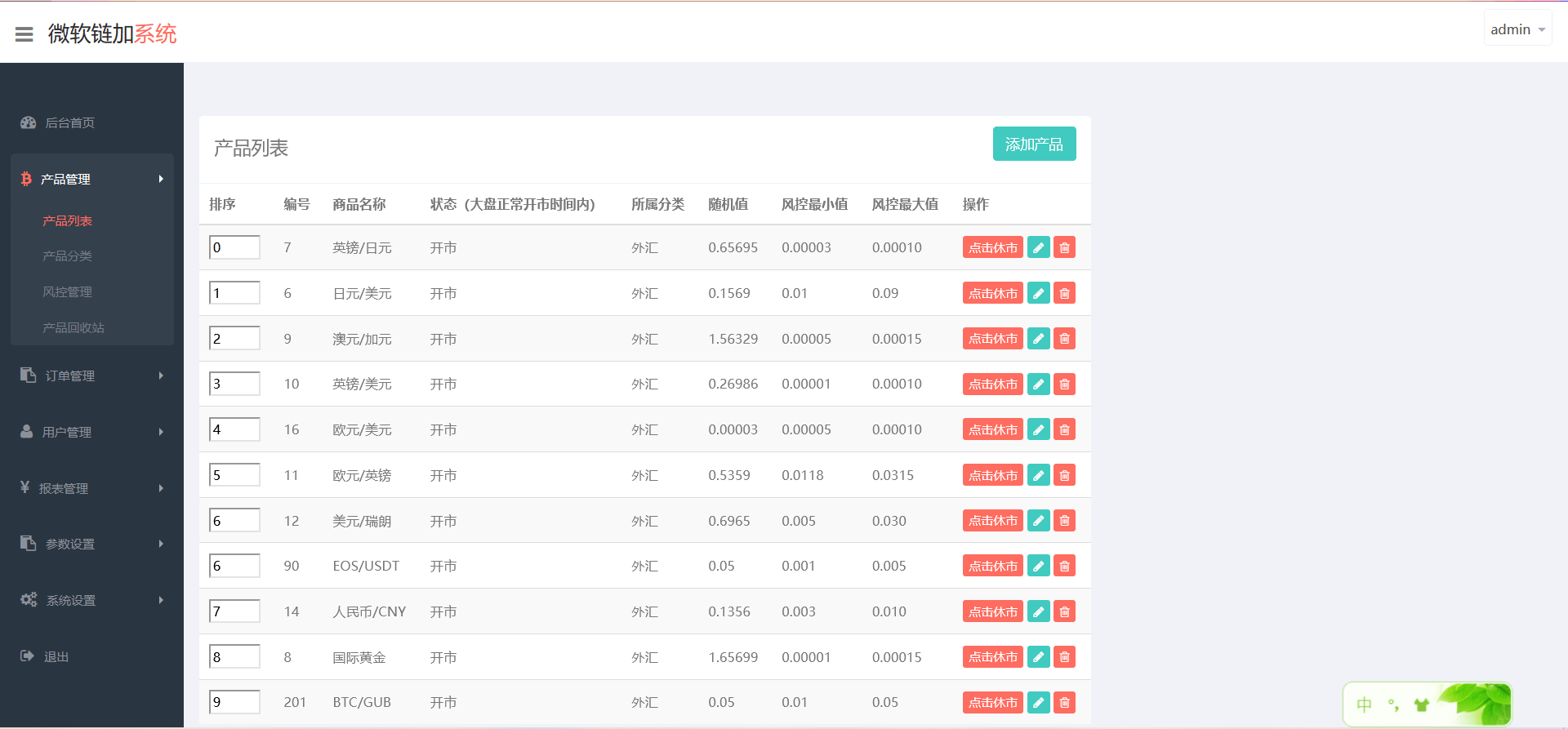1568x729 pixels.
Task: Click the 微软链加系统 title logo
Action: [113, 33]
